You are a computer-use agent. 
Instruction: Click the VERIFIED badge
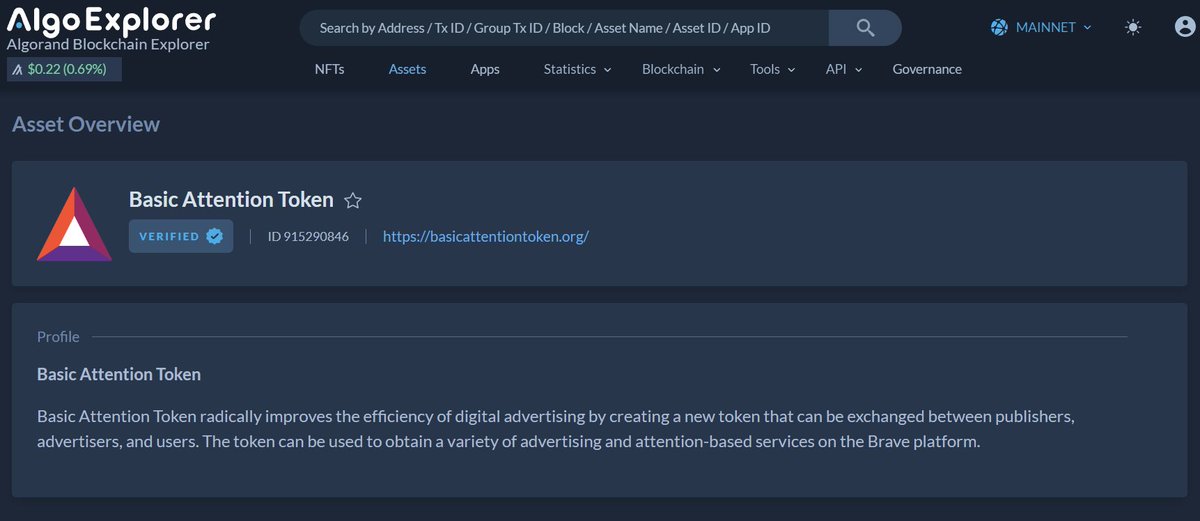[181, 236]
